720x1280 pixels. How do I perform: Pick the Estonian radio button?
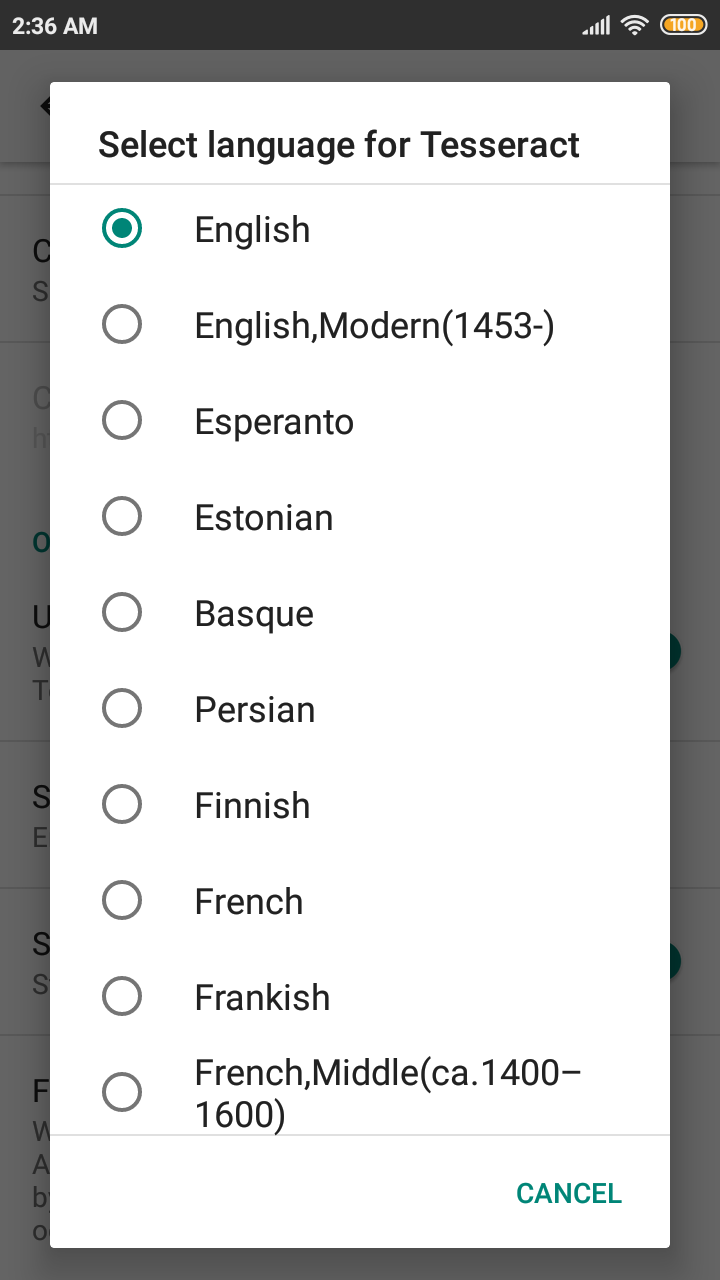[122, 517]
